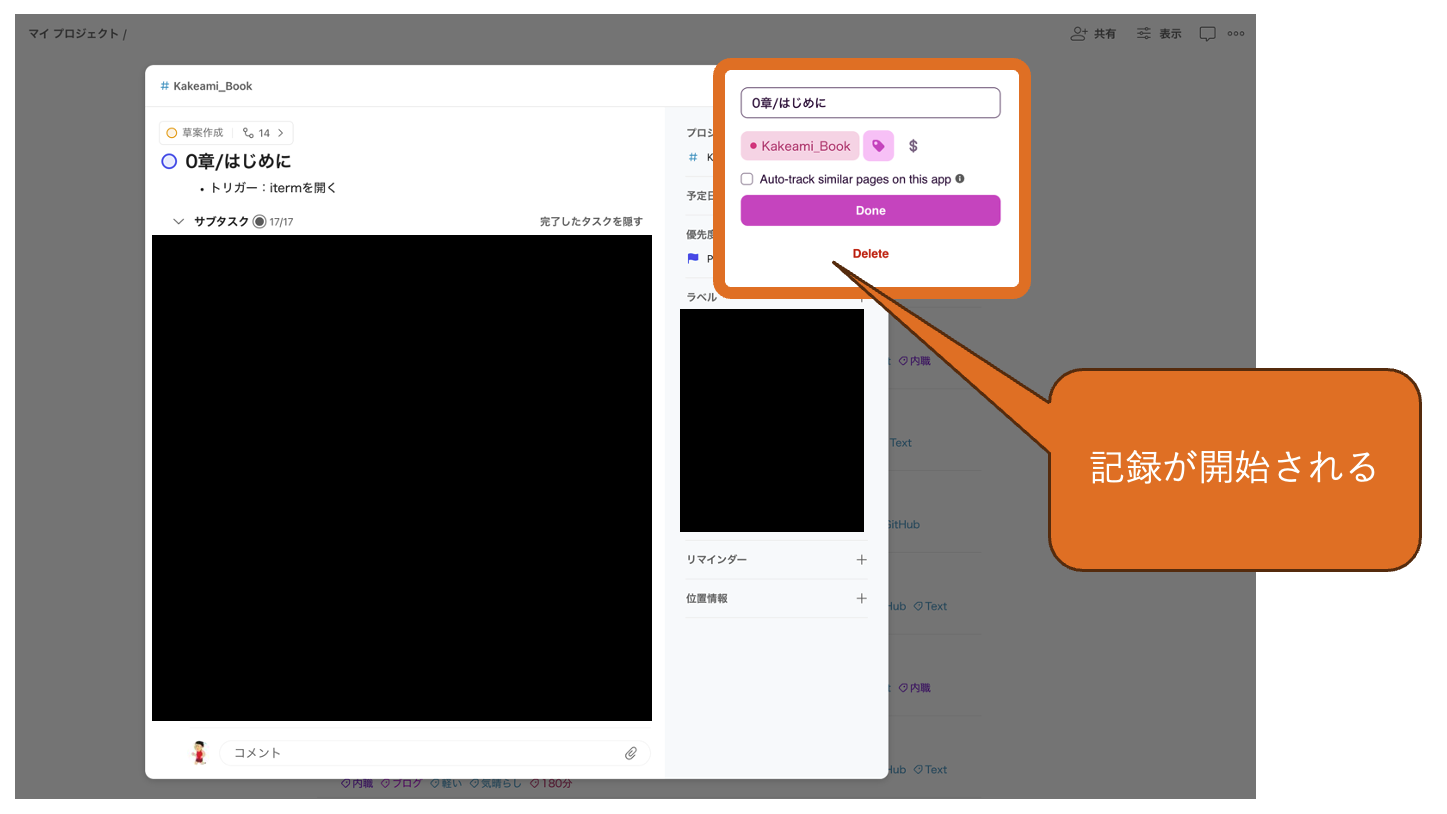1447x814 pixels.
Task: Select the purple tag icon in the popup
Action: pyautogui.click(x=878, y=146)
